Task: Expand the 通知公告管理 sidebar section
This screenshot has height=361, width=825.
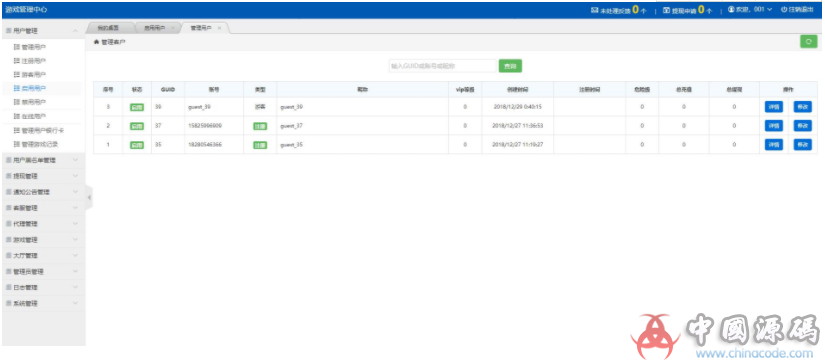Action: pyautogui.click(x=44, y=192)
